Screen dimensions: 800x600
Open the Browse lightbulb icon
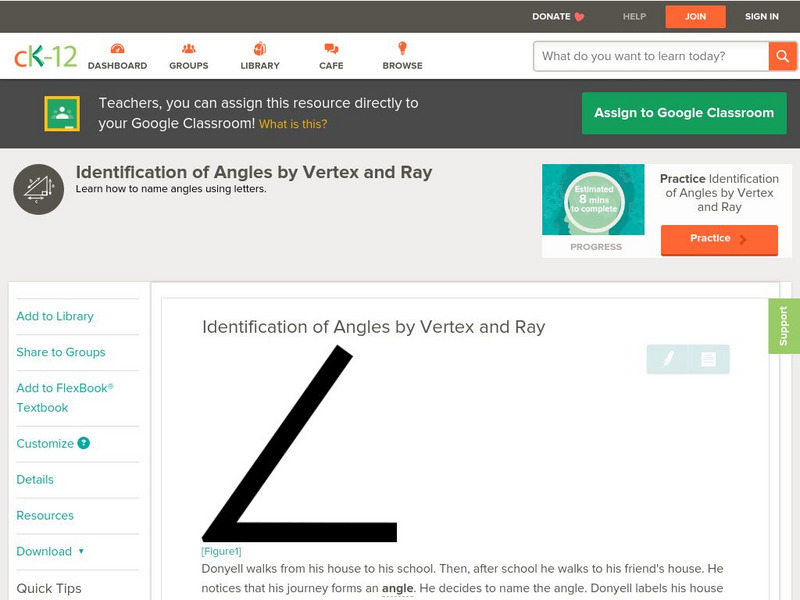click(403, 48)
